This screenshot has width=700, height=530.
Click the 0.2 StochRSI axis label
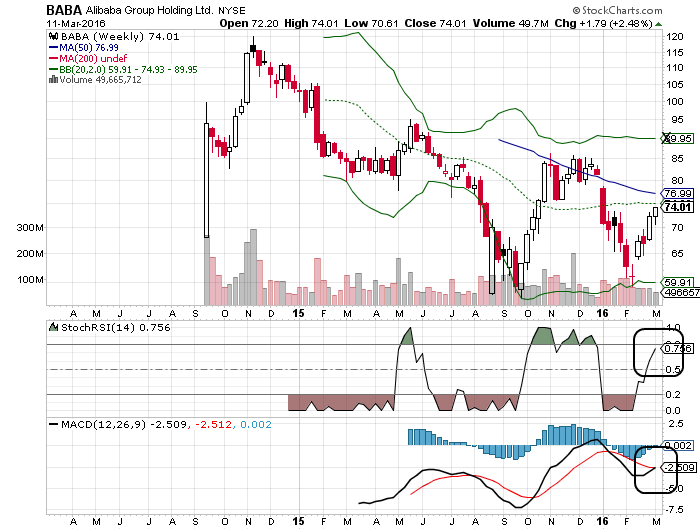[673, 395]
